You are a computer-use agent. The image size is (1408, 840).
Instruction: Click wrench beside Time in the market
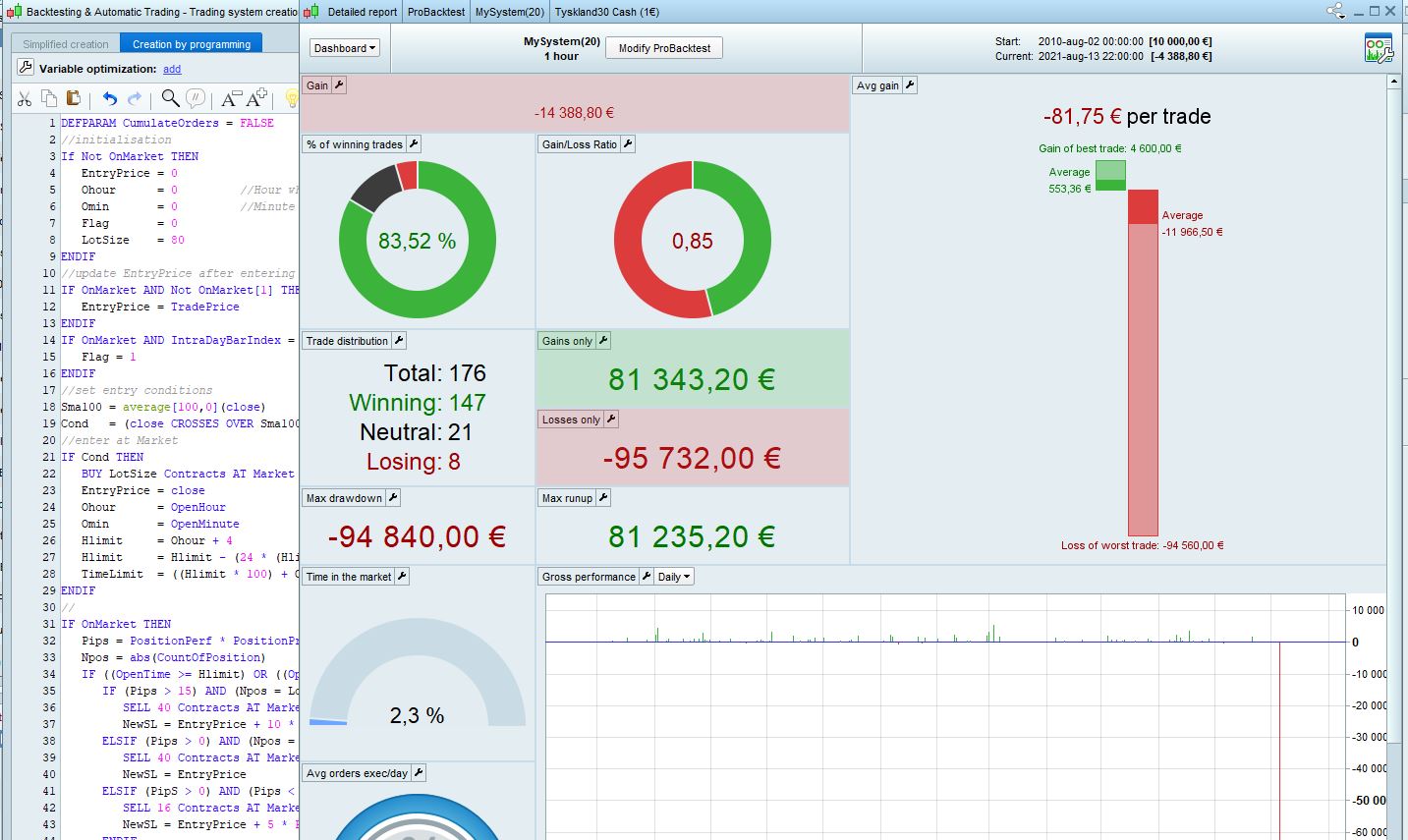click(x=402, y=577)
